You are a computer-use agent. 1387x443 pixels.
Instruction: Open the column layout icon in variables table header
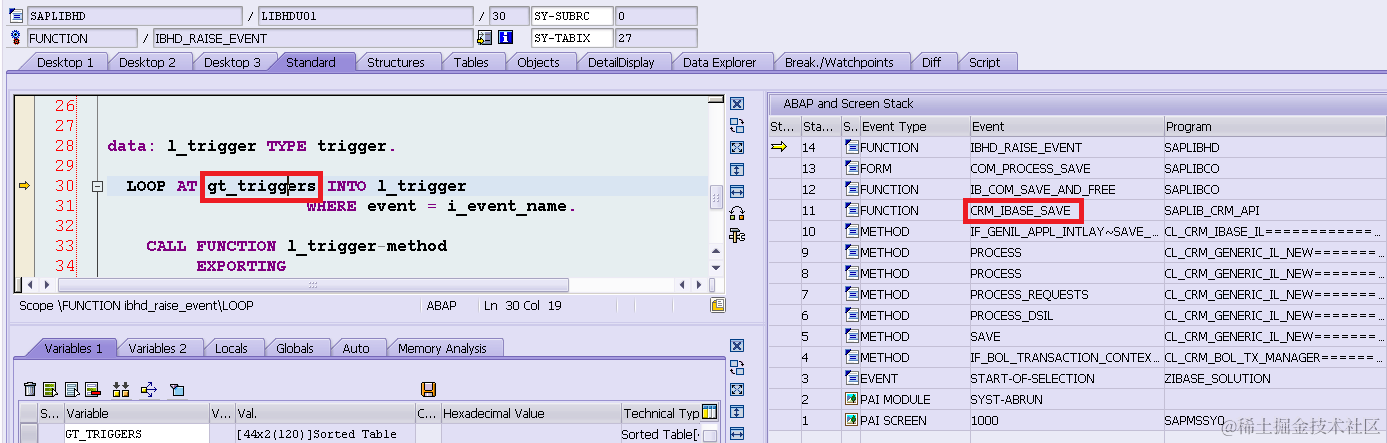pos(710,411)
